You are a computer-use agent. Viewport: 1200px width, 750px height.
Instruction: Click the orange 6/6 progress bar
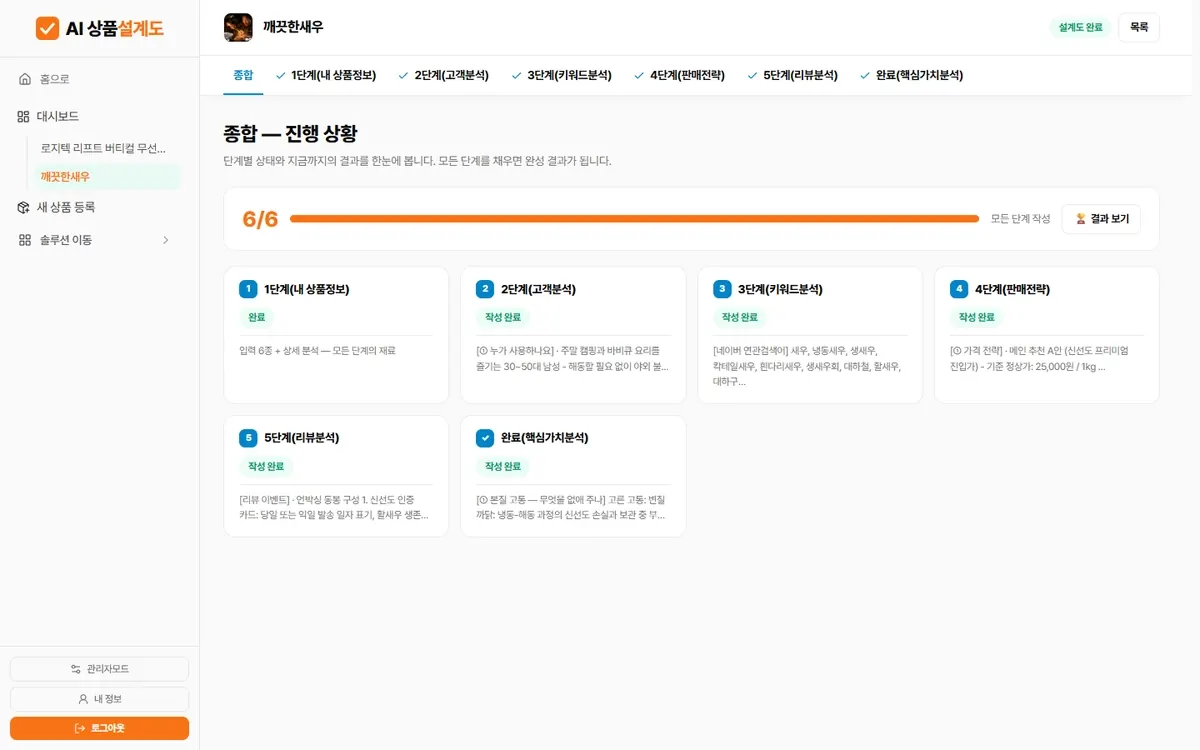click(634, 218)
